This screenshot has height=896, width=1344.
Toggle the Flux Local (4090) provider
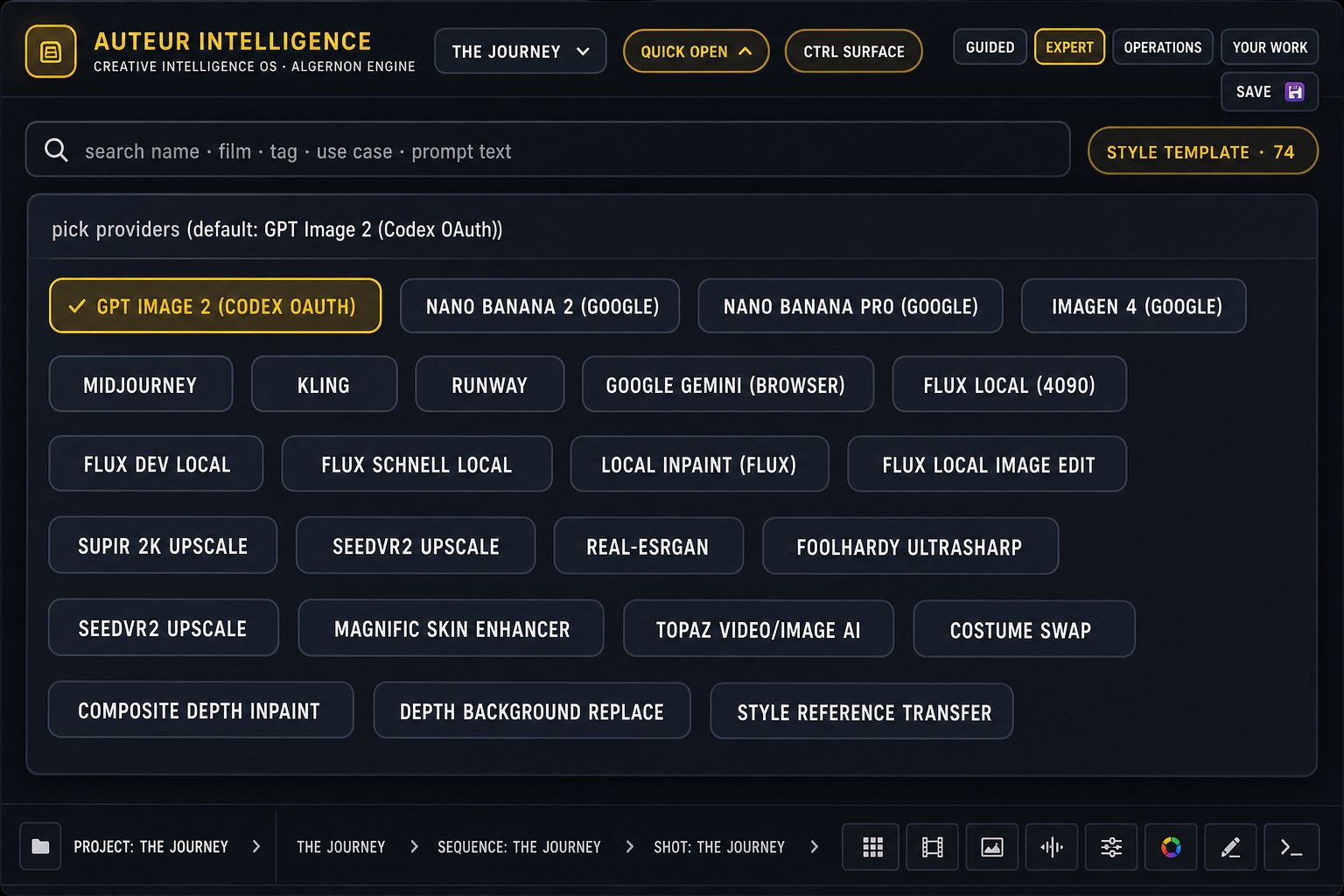[1010, 384]
